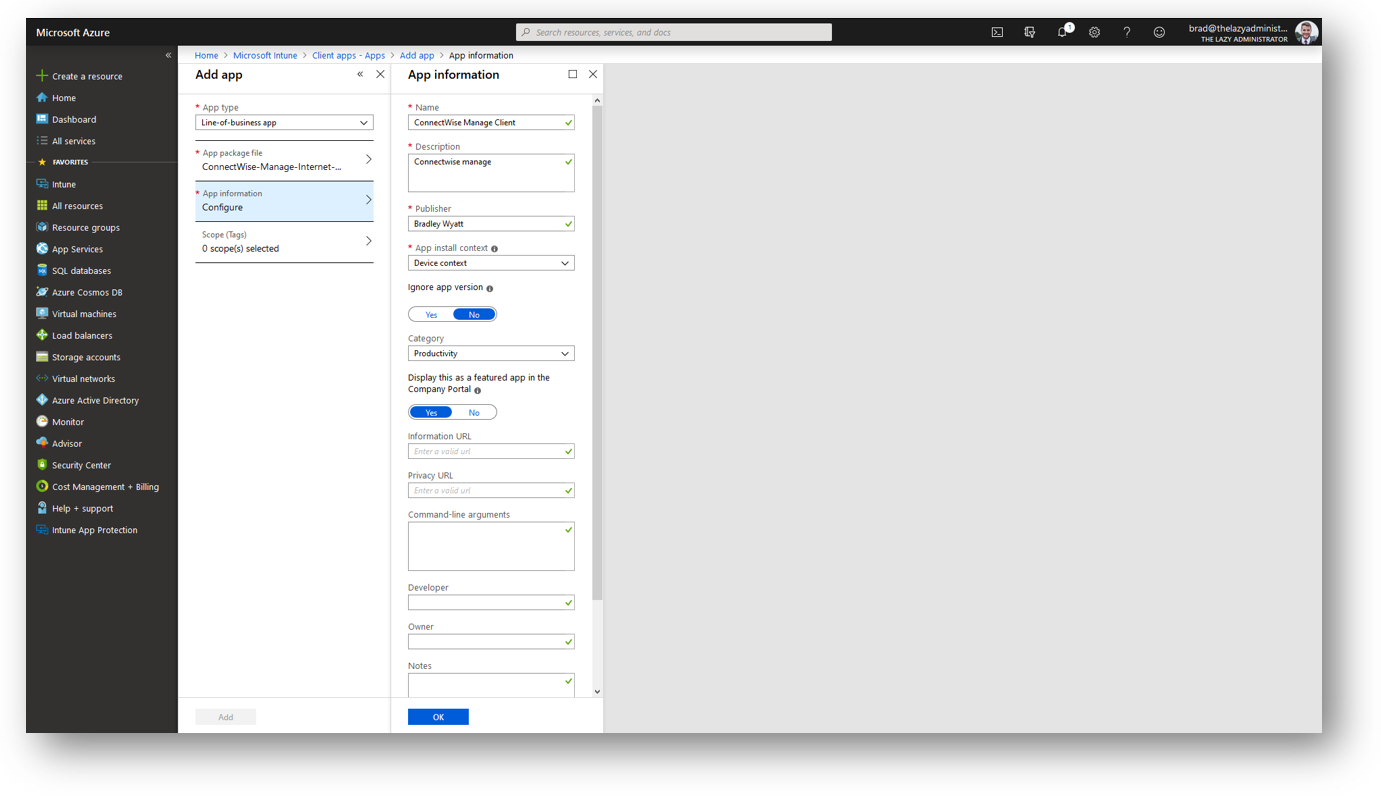Image resolution: width=1381 pixels, height=797 pixels.
Task: Show info for featured app setting
Action: (x=477, y=390)
